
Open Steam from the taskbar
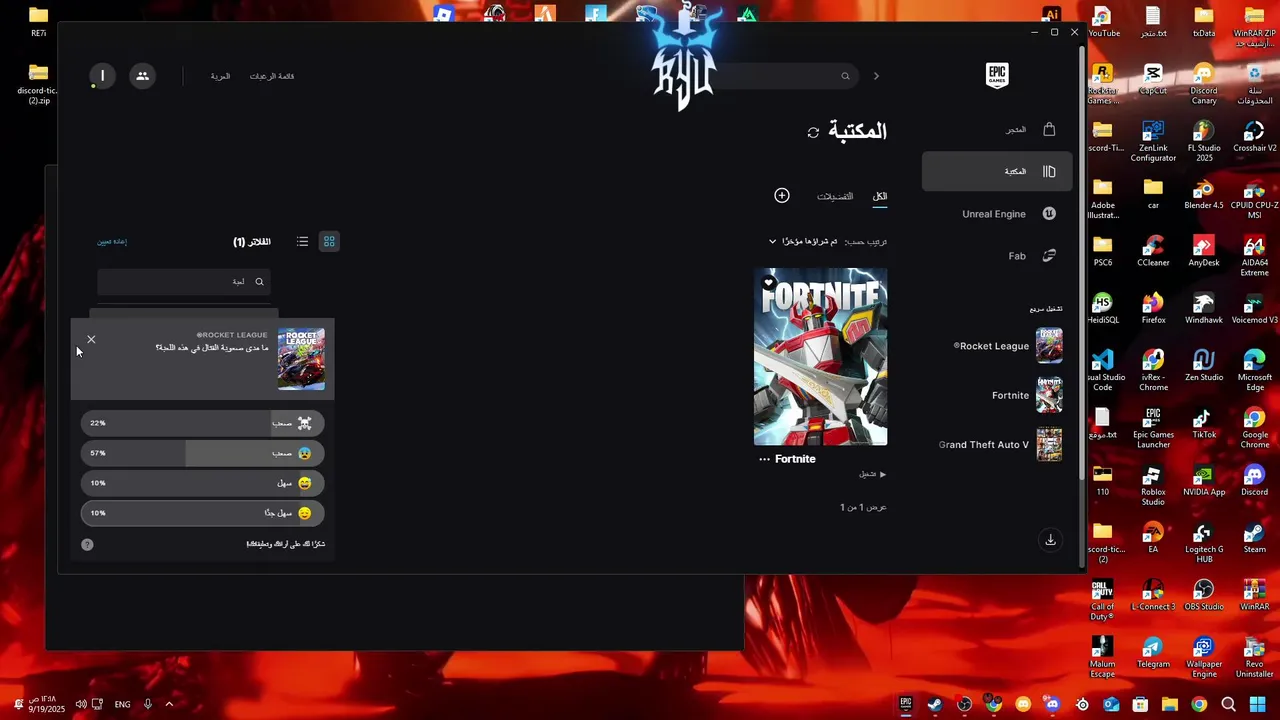(x=934, y=704)
